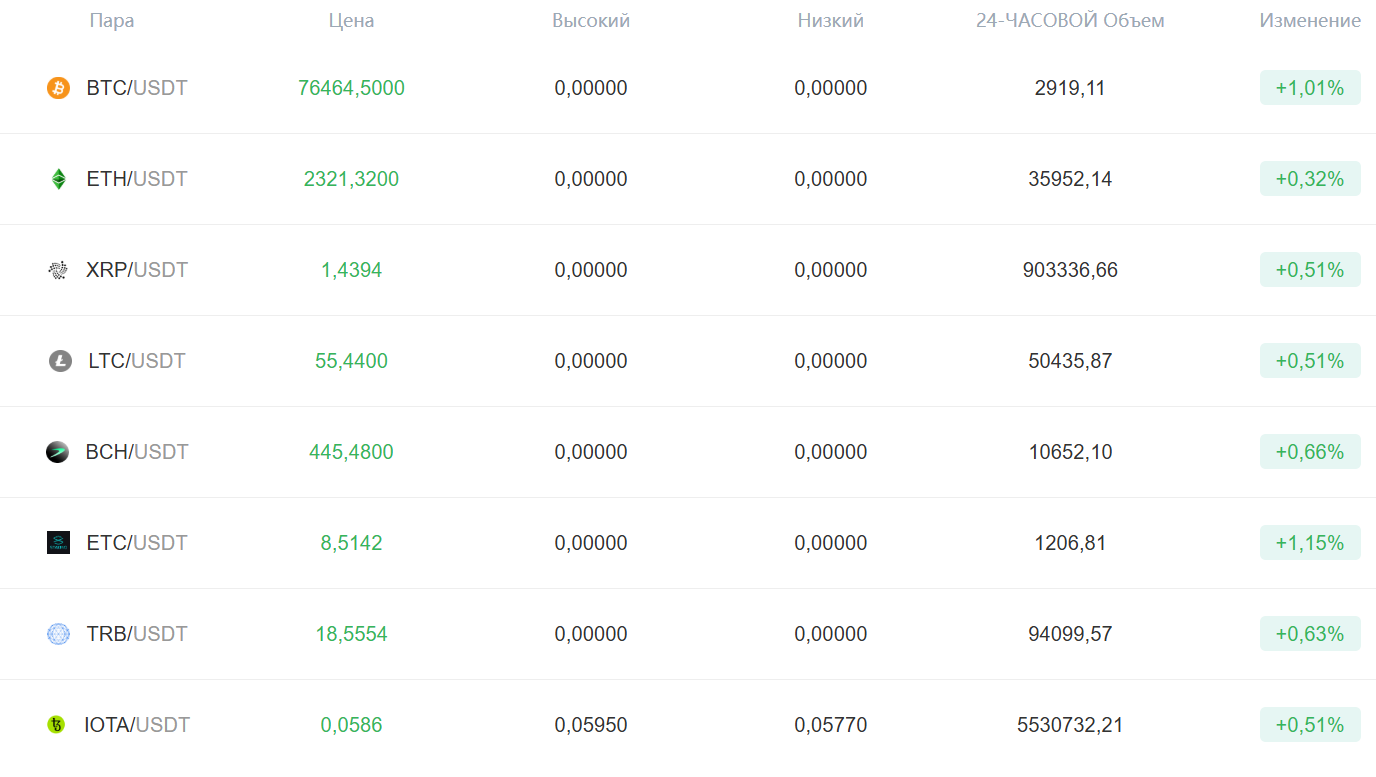Viewport: 1376px width, 777px height.
Task: Select the LTC/USDT pair name
Action: [x=137, y=361]
